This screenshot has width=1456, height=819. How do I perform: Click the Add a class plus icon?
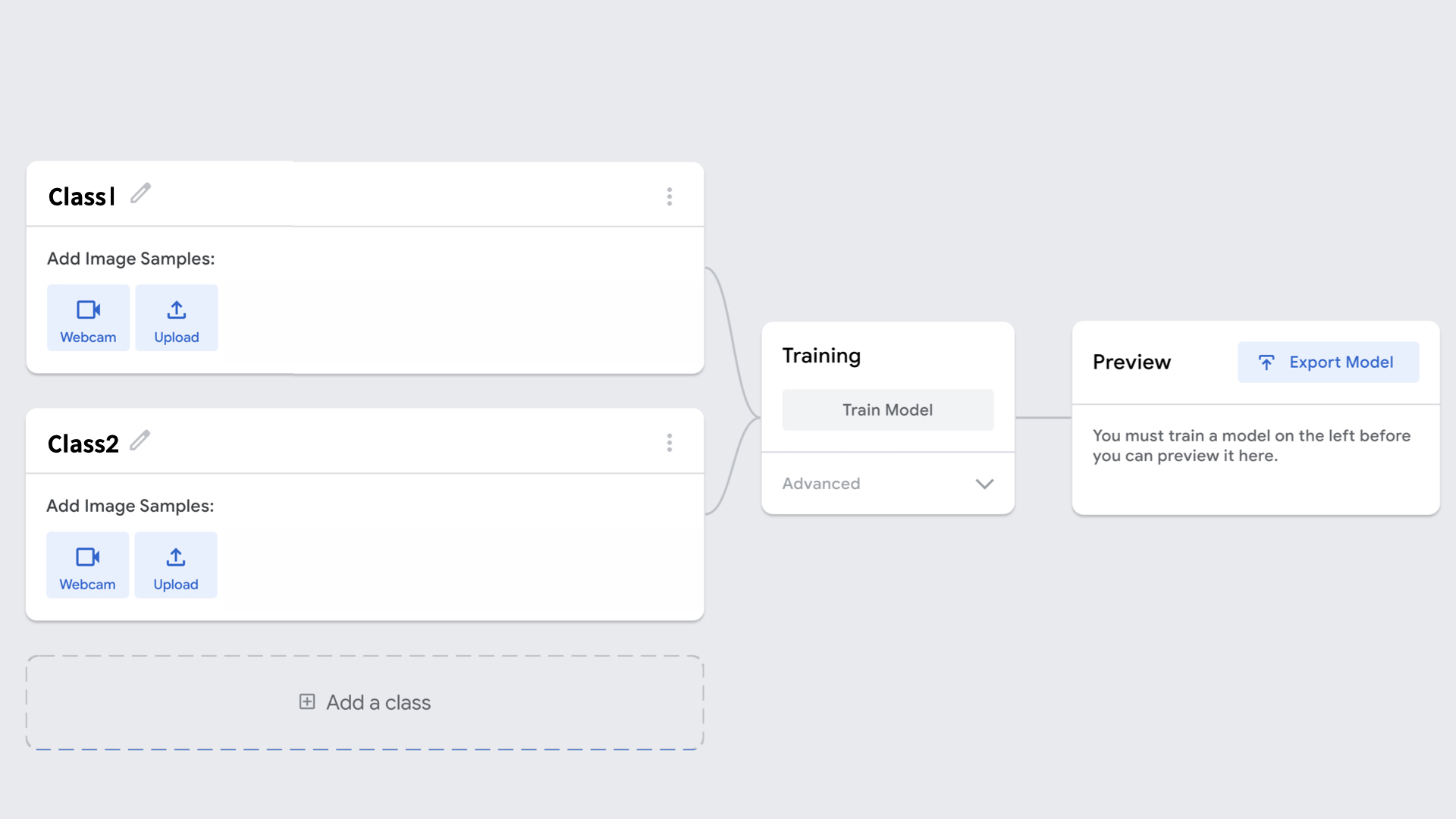click(307, 701)
